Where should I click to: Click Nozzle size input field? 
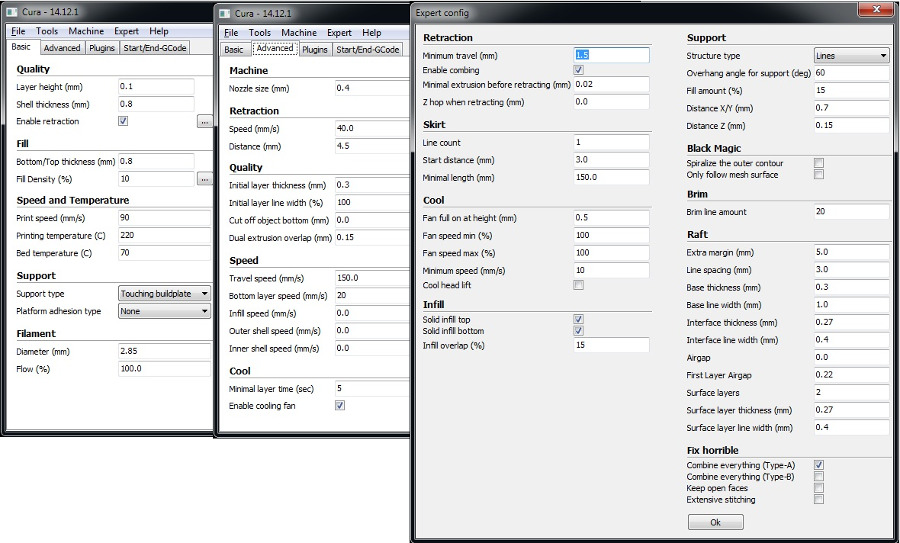coord(372,88)
